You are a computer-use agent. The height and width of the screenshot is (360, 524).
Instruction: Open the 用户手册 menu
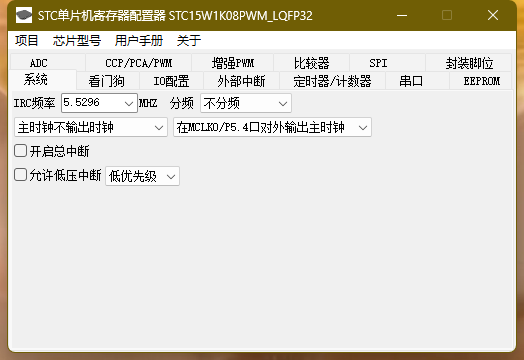[139, 41]
